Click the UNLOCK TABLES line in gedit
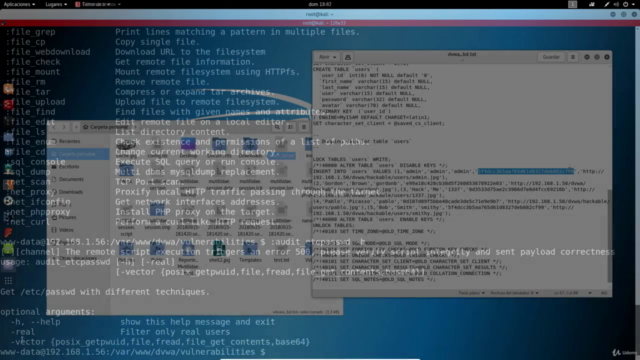The width and height of the screenshot is (640, 360). (333, 225)
